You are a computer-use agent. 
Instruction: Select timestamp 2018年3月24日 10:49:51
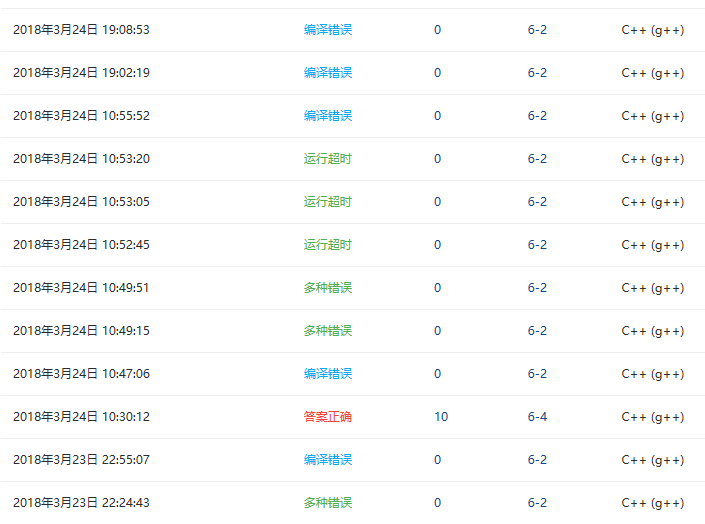(81, 287)
